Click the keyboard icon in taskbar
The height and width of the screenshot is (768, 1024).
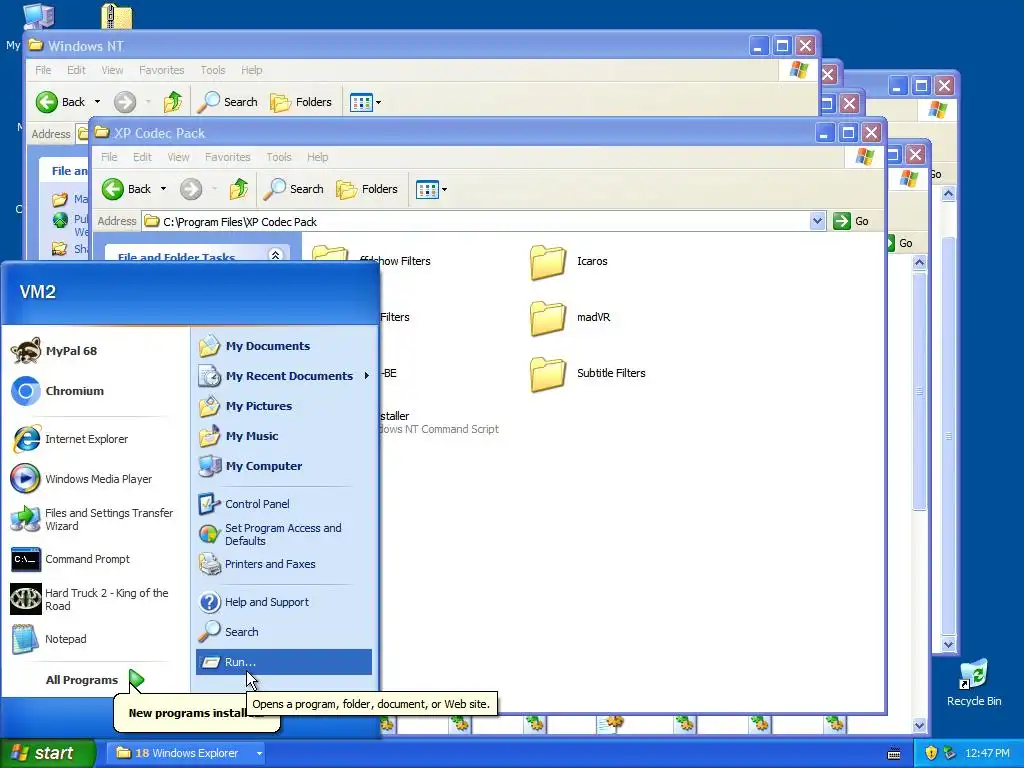click(x=894, y=754)
